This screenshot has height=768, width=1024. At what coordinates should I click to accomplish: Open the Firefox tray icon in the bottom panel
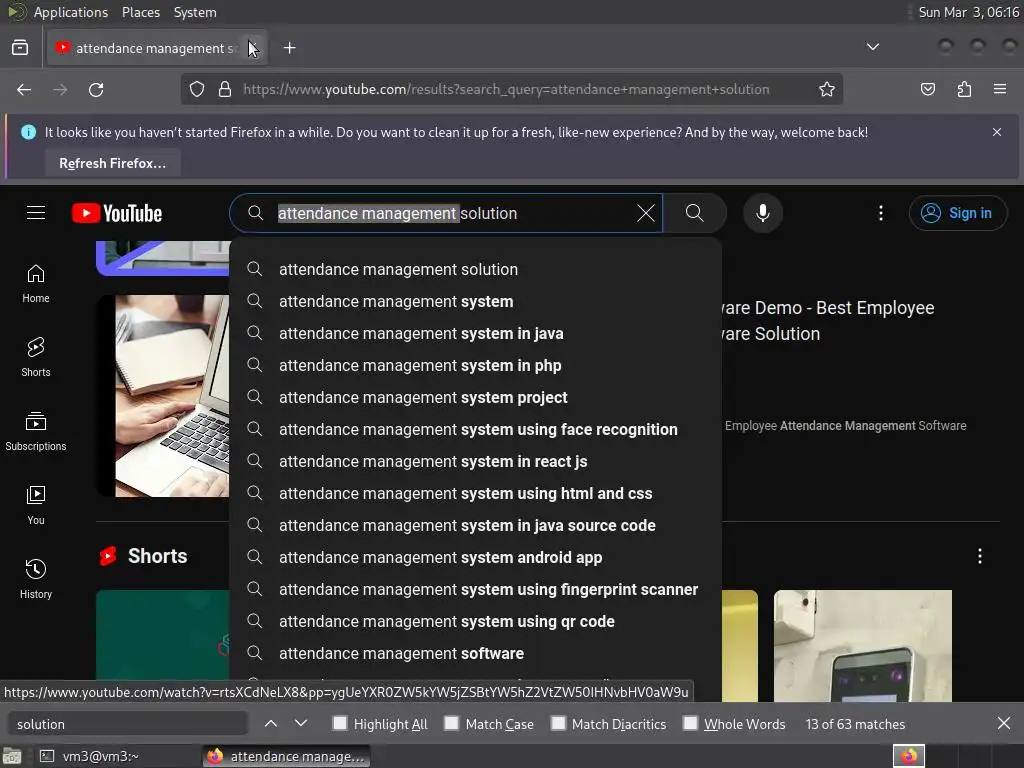[x=908, y=756]
